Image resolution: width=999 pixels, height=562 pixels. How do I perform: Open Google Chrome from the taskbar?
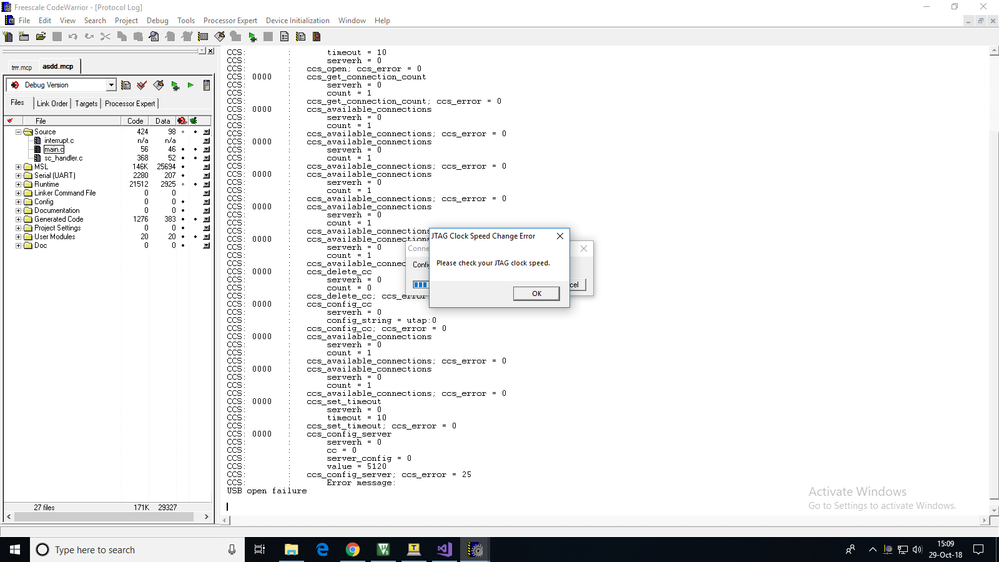352,549
